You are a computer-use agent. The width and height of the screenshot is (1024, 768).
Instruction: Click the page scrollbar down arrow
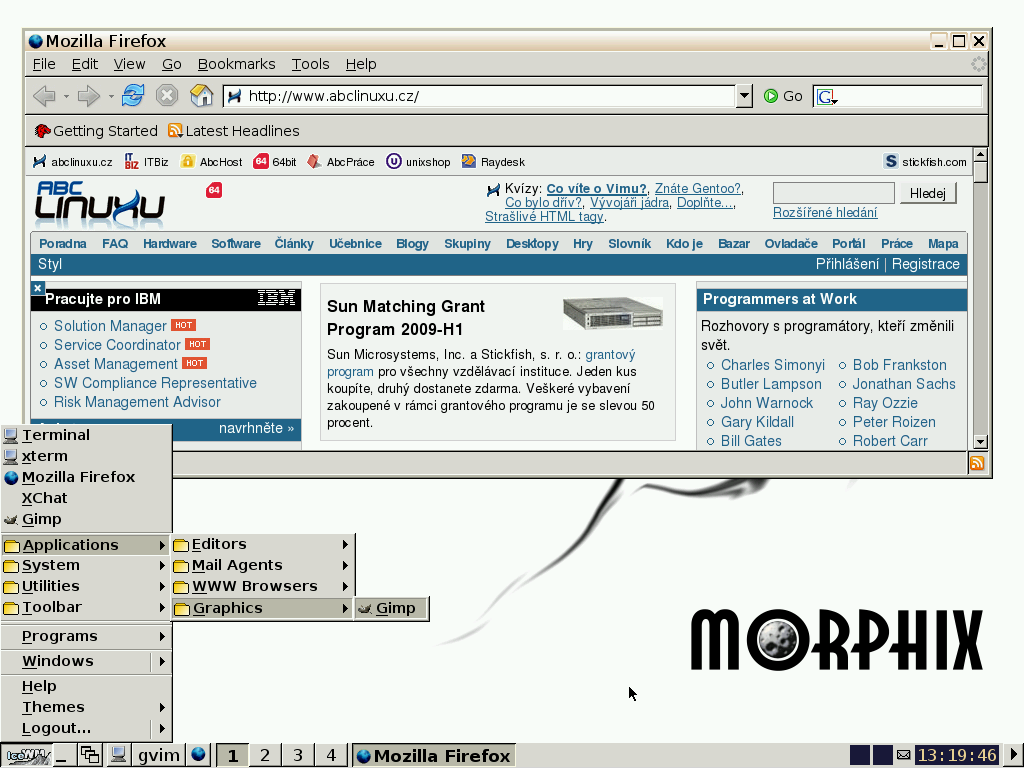click(980, 442)
